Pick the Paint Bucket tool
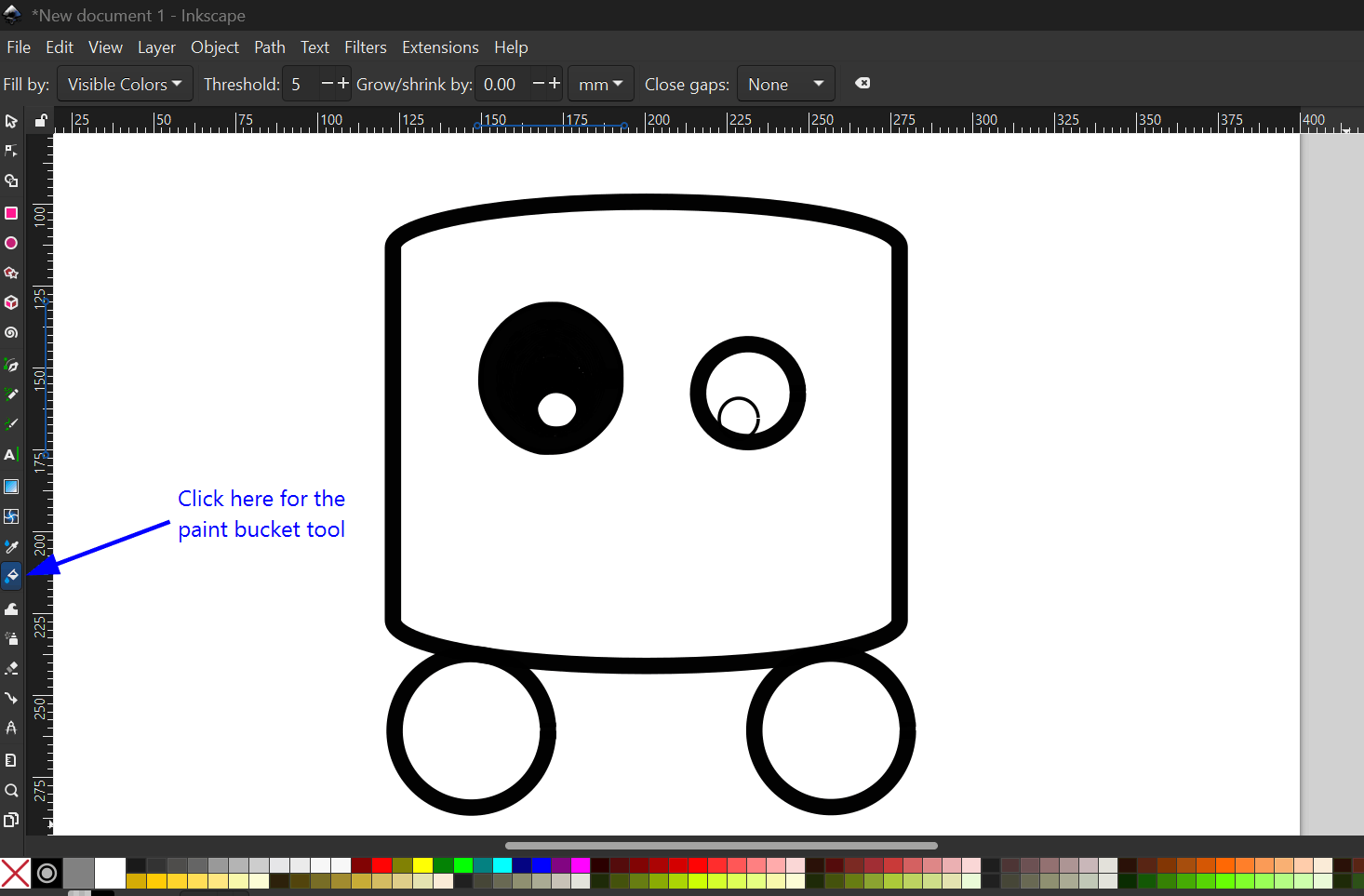The image size is (1364, 896). click(11, 576)
